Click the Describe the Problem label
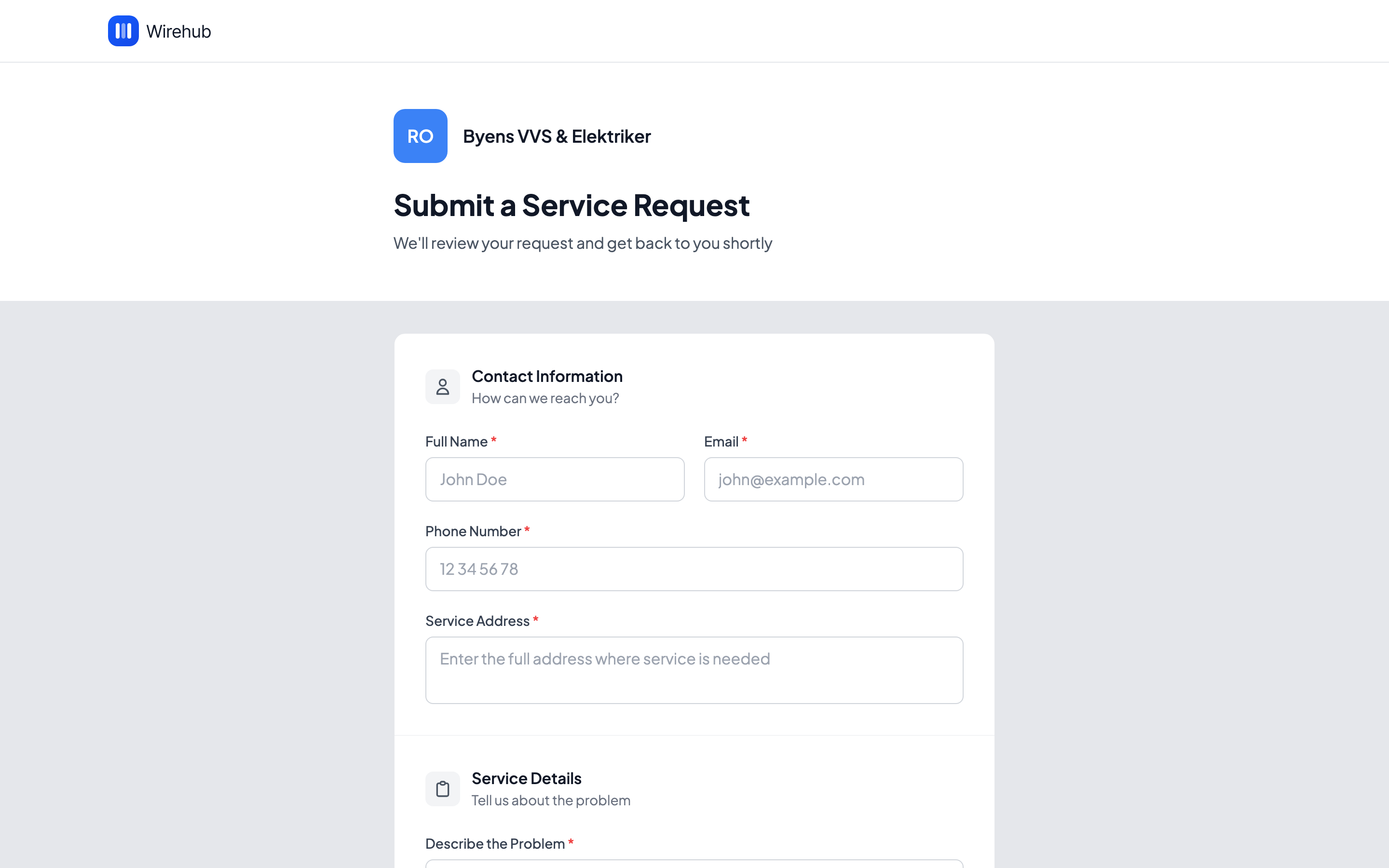This screenshot has width=1389, height=868. click(495, 844)
